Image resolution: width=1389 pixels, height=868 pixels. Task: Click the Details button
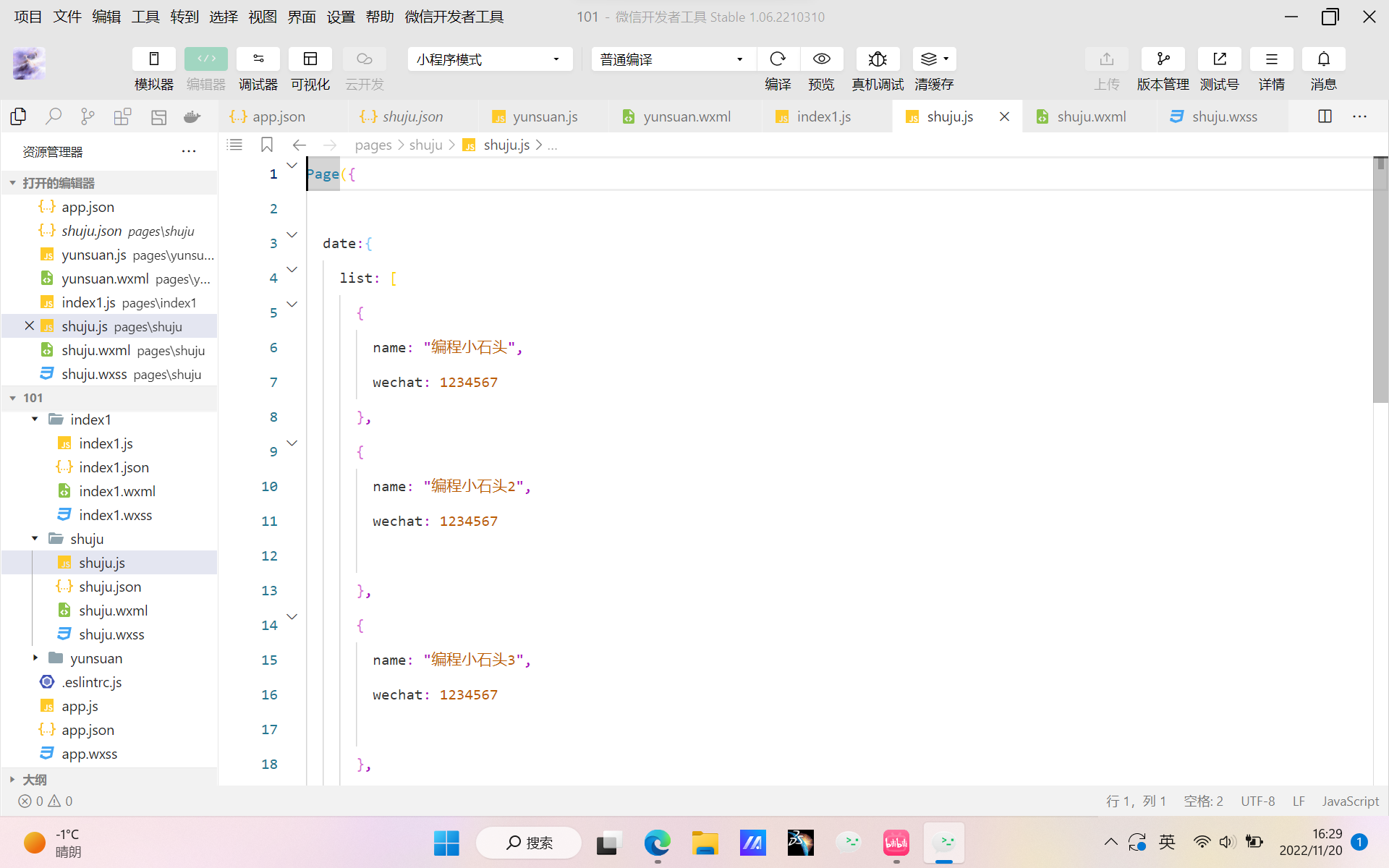1271,59
